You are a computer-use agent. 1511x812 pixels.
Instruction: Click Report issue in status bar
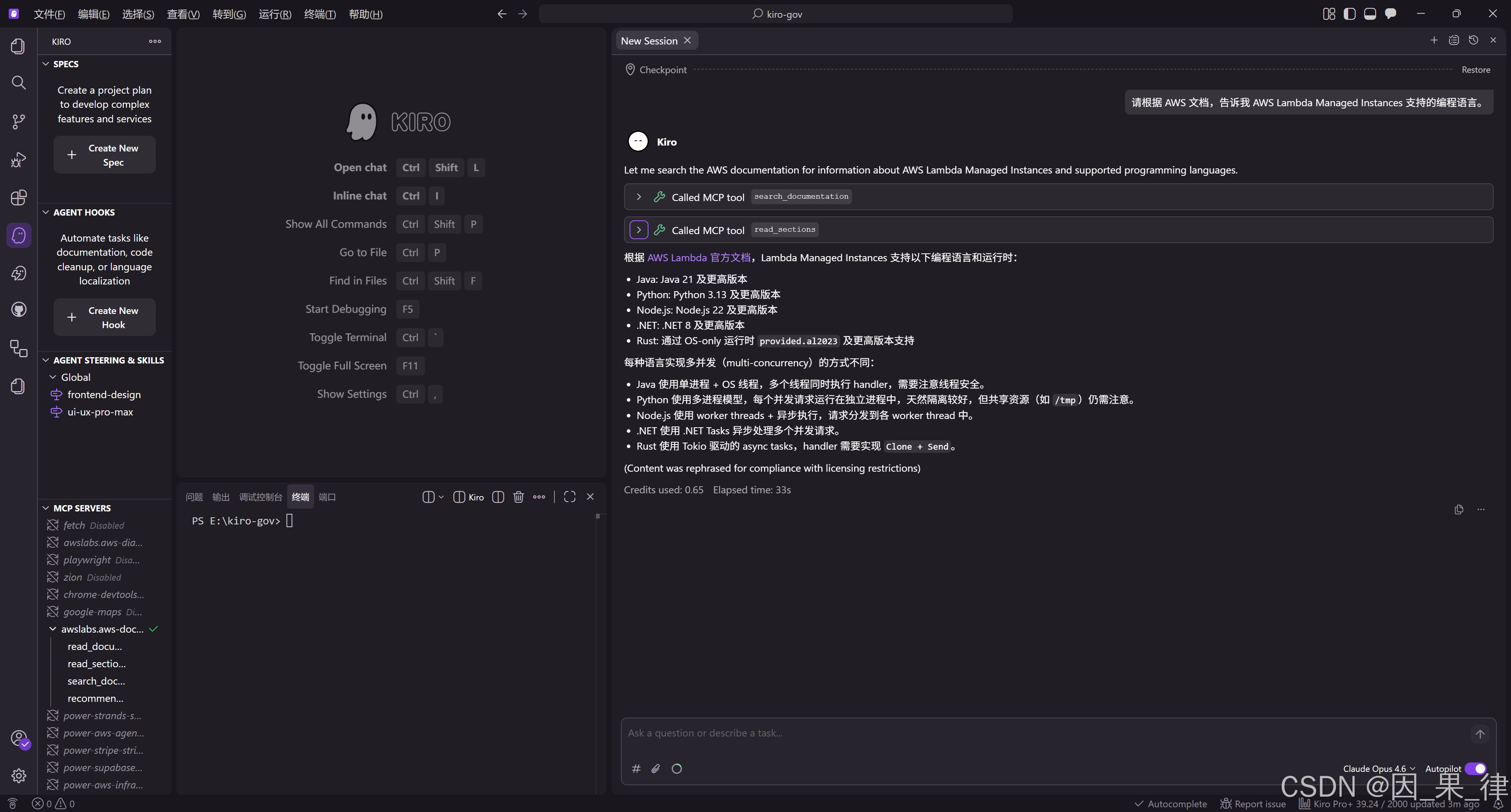pos(1254,803)
